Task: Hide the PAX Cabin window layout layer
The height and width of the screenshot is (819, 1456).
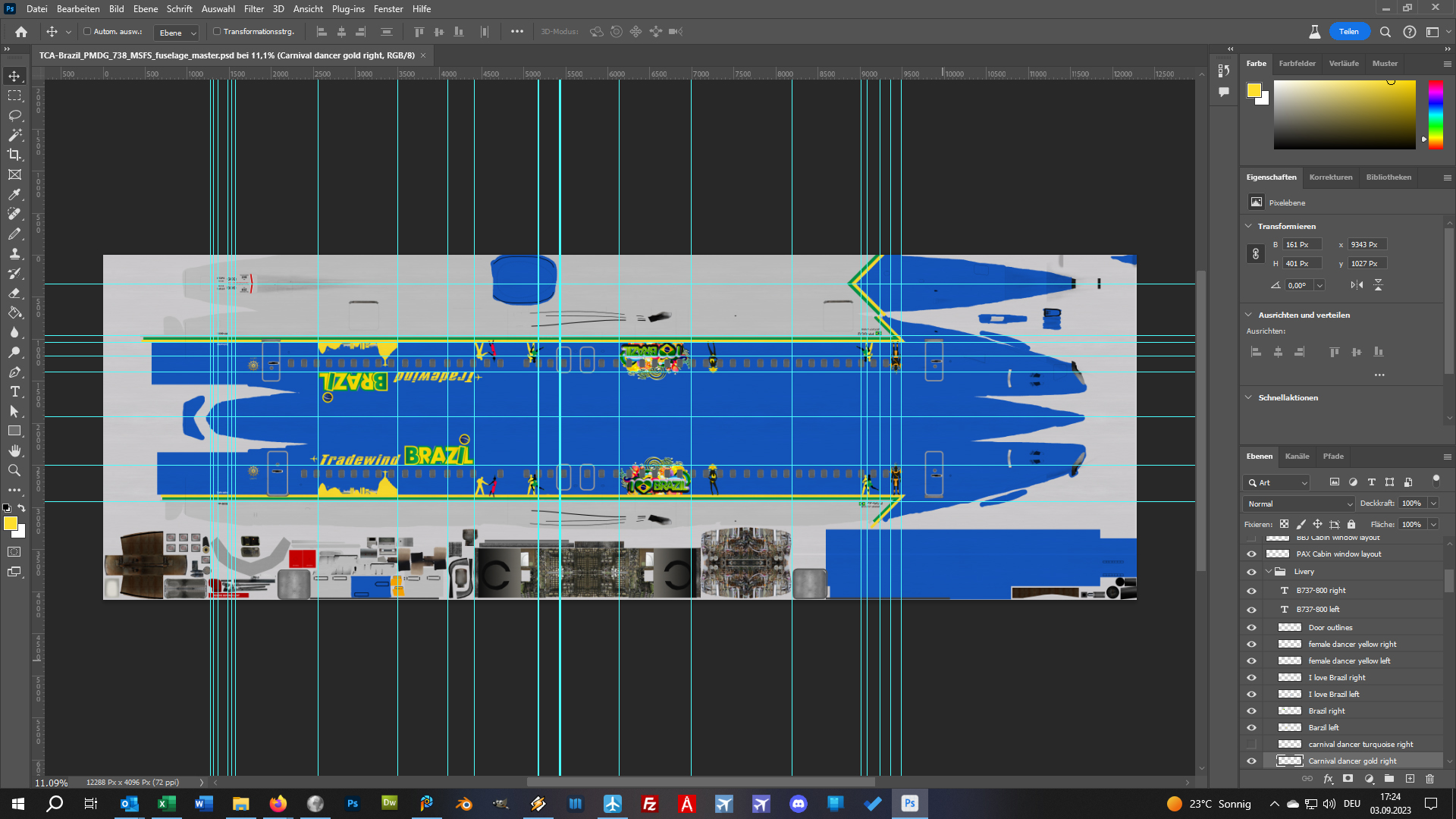Action: click(x=1251, y=554)
